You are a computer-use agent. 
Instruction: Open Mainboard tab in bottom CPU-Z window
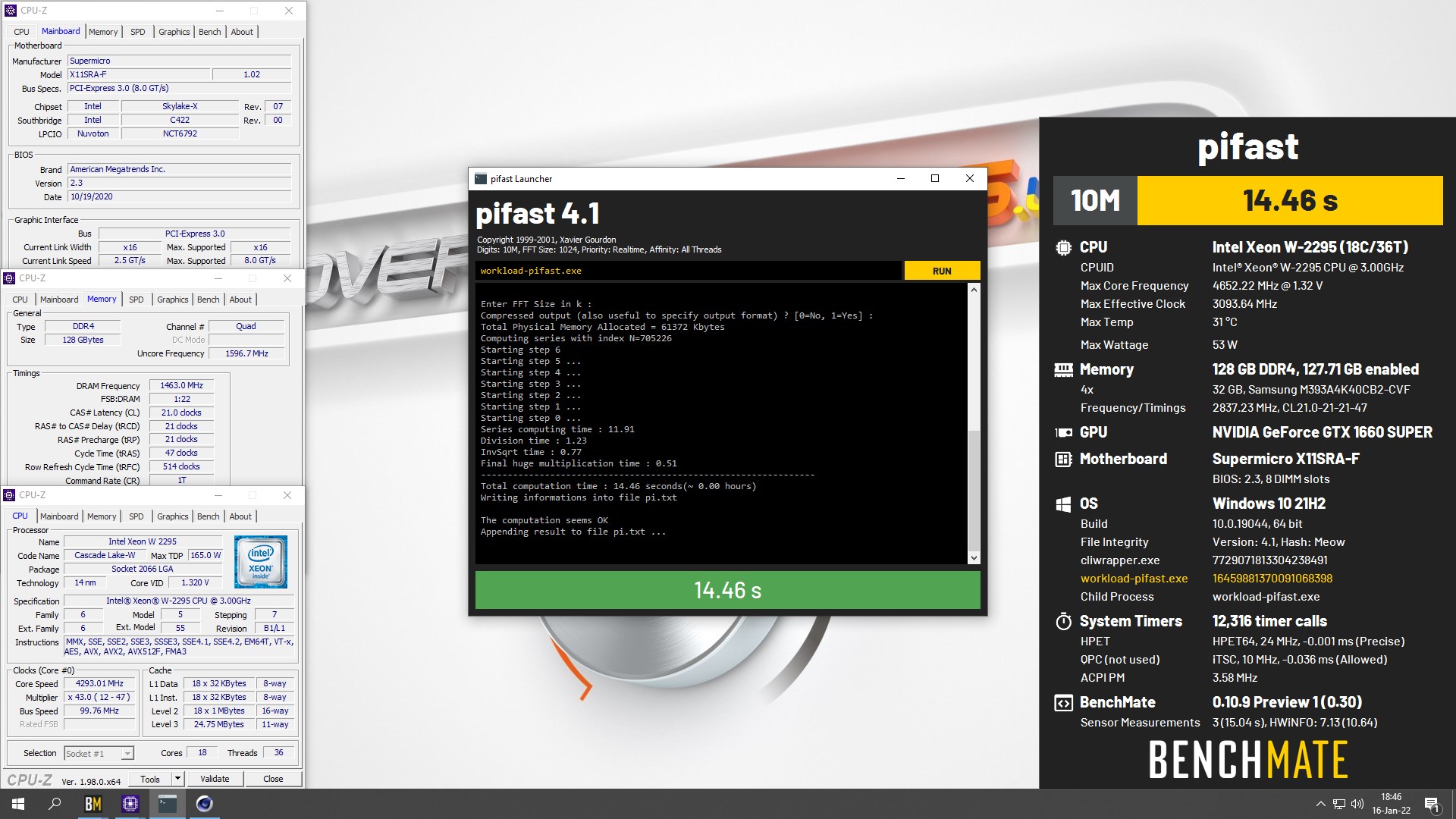(x=59, y=516)
